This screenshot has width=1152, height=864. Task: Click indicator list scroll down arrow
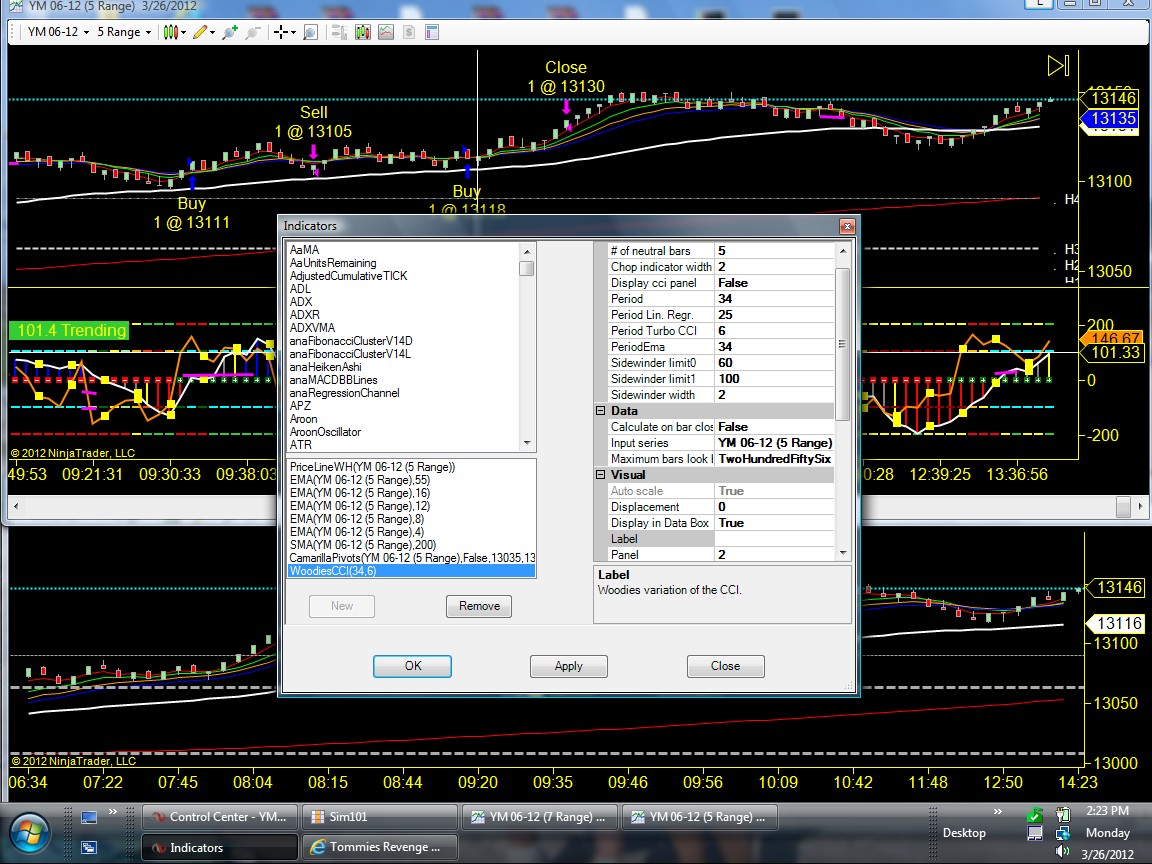[527, 443]
